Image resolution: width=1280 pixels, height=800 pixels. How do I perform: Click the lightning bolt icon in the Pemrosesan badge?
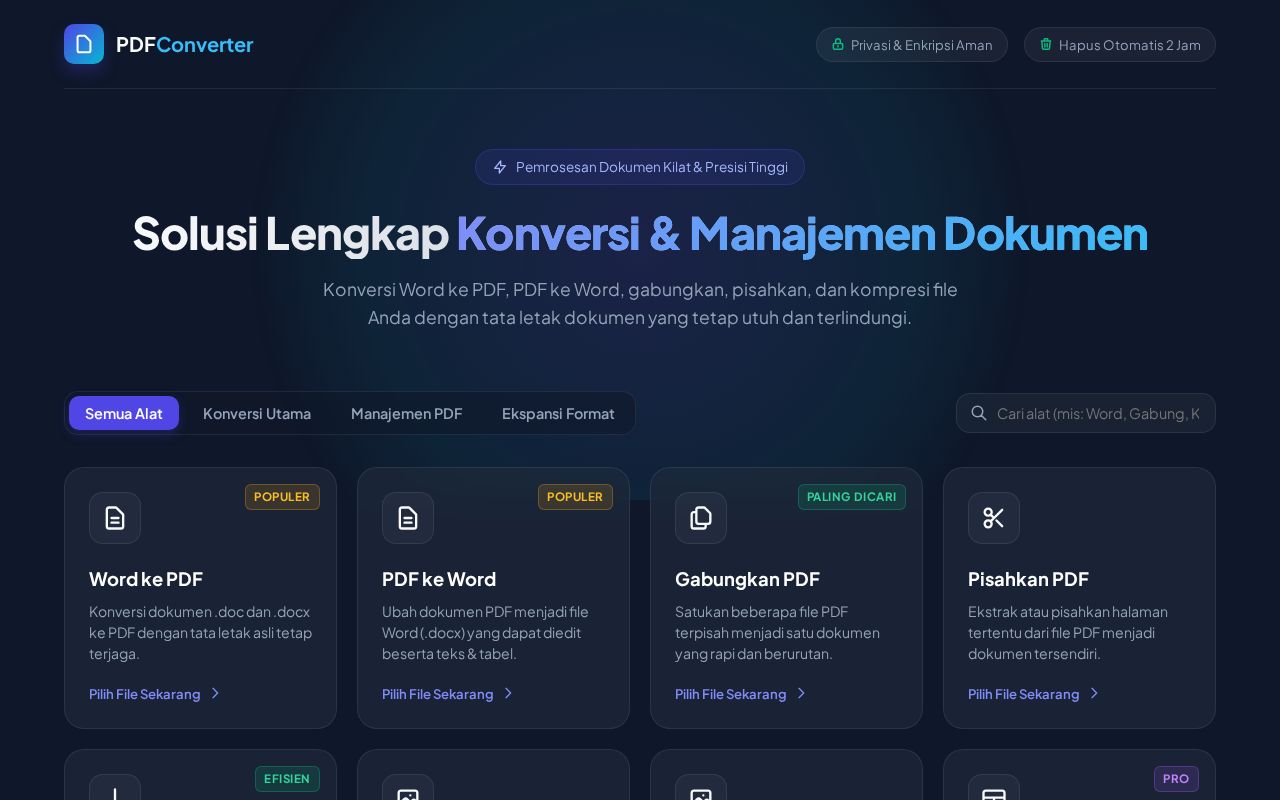pos(500,167)
